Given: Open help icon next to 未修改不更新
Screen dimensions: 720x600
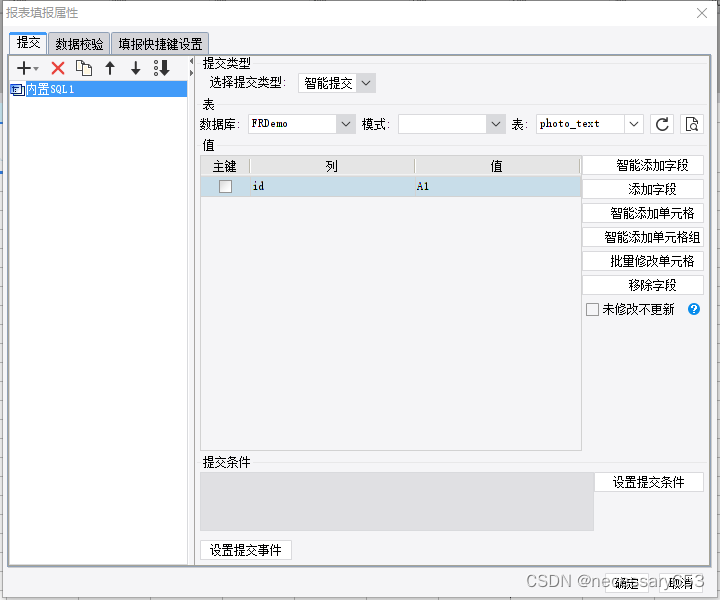Looking at the screenshot, I should (694, 309).
